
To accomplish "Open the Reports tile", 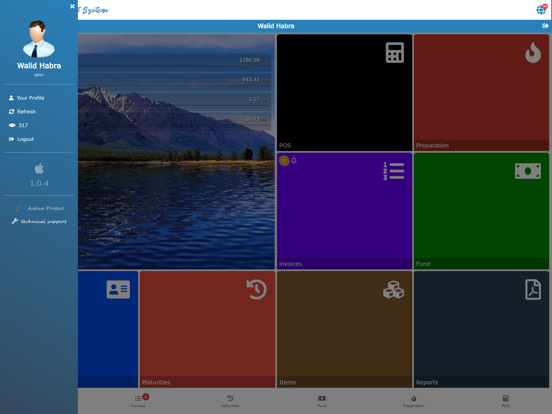I will coord(481,330).
